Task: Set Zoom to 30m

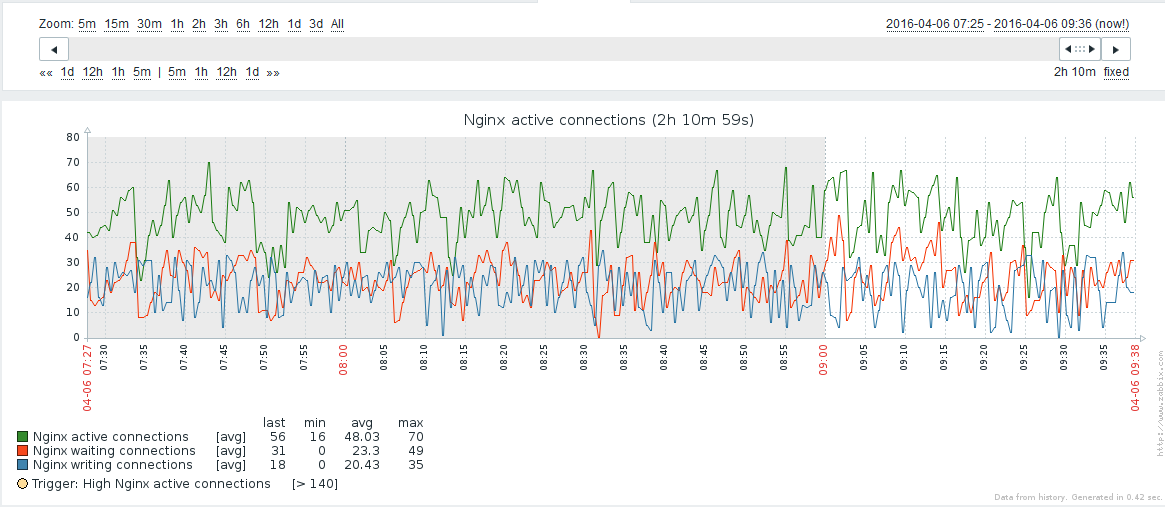Action: [149, 24]
